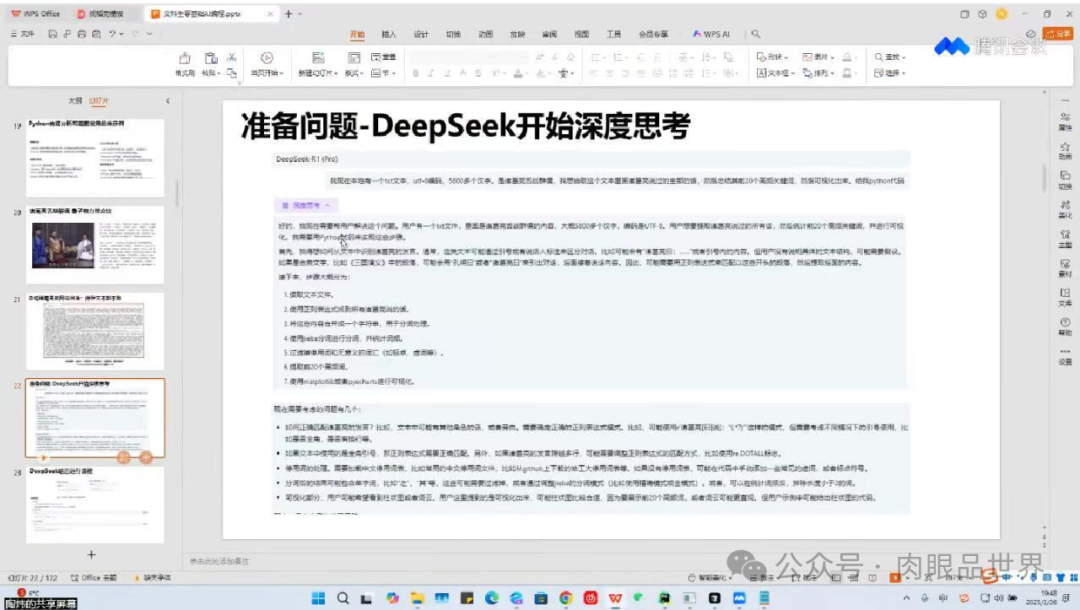The height and width of the screenshot is (610, 1080).
Task: Click the Undo arrow icon
Action: click(112, 34)
